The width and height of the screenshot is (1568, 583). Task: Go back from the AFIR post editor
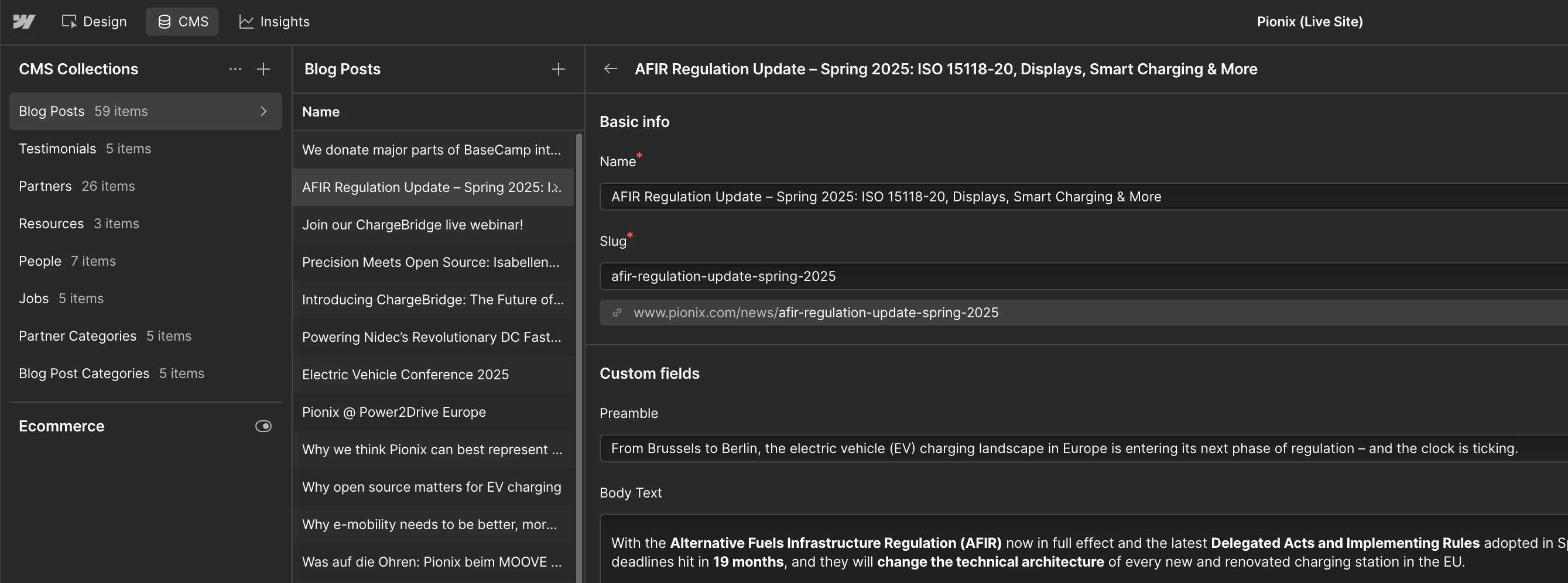click(x=611, y=68)
